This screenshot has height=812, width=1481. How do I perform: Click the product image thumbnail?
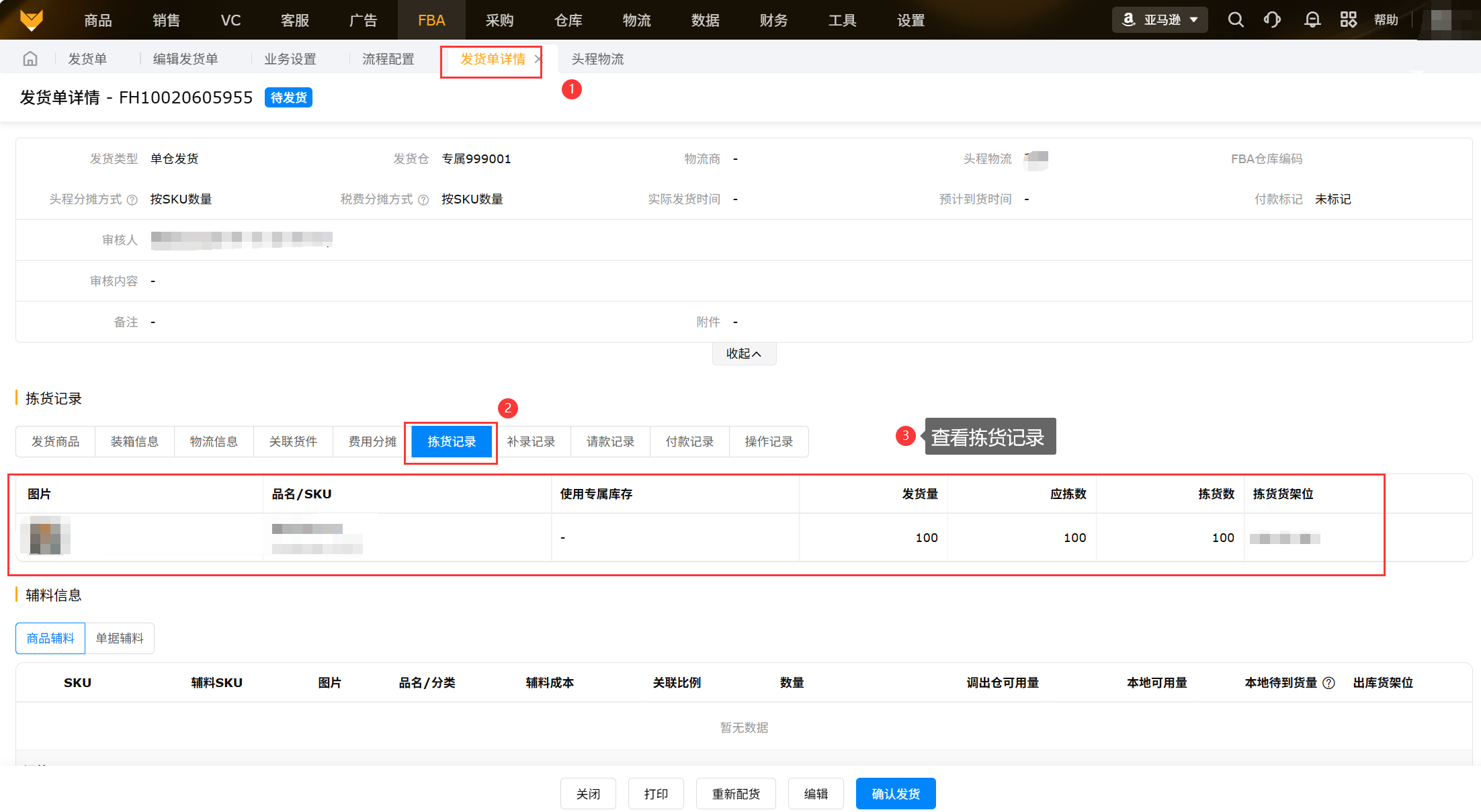pyautogui.click(x=45, y=535)
